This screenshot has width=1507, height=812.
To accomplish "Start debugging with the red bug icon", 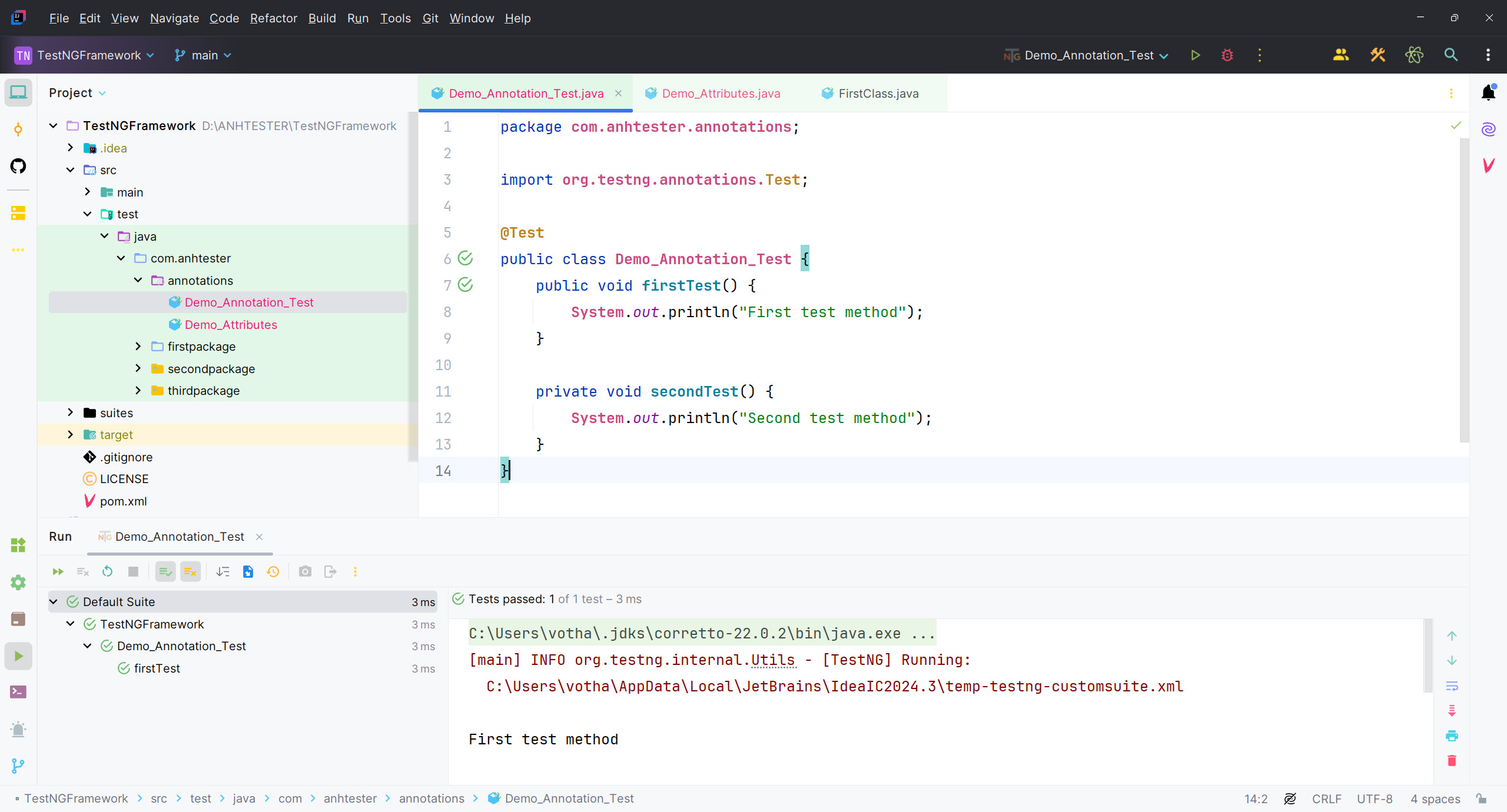I will [1227, 55].
